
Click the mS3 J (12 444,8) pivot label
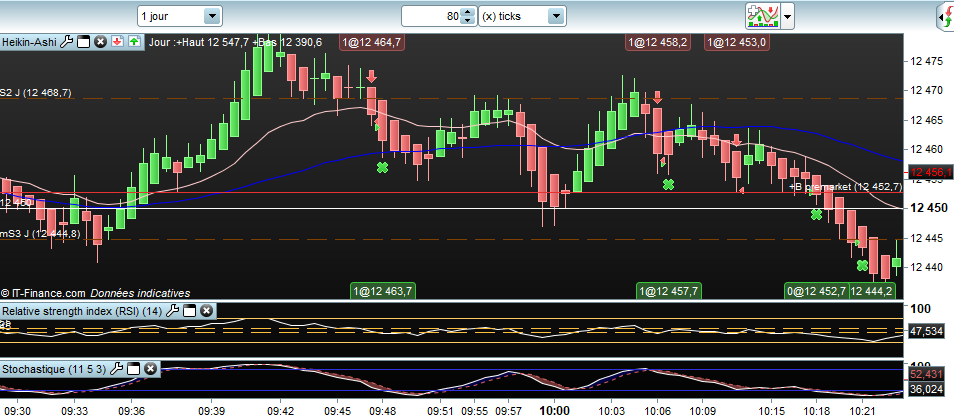point(40,234)
